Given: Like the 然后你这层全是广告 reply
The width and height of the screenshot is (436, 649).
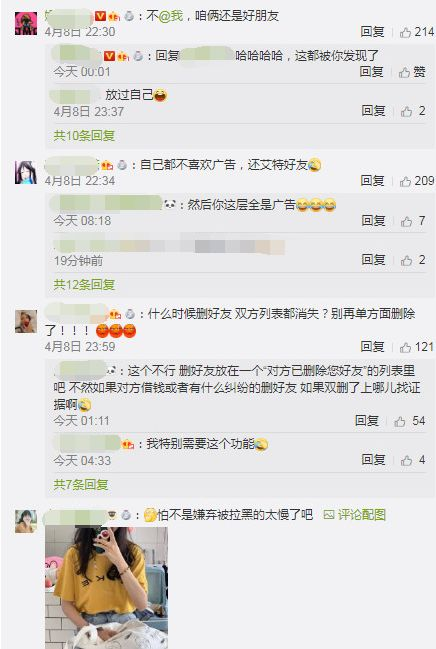Looking at the screenshot, I should coord(413,221).
